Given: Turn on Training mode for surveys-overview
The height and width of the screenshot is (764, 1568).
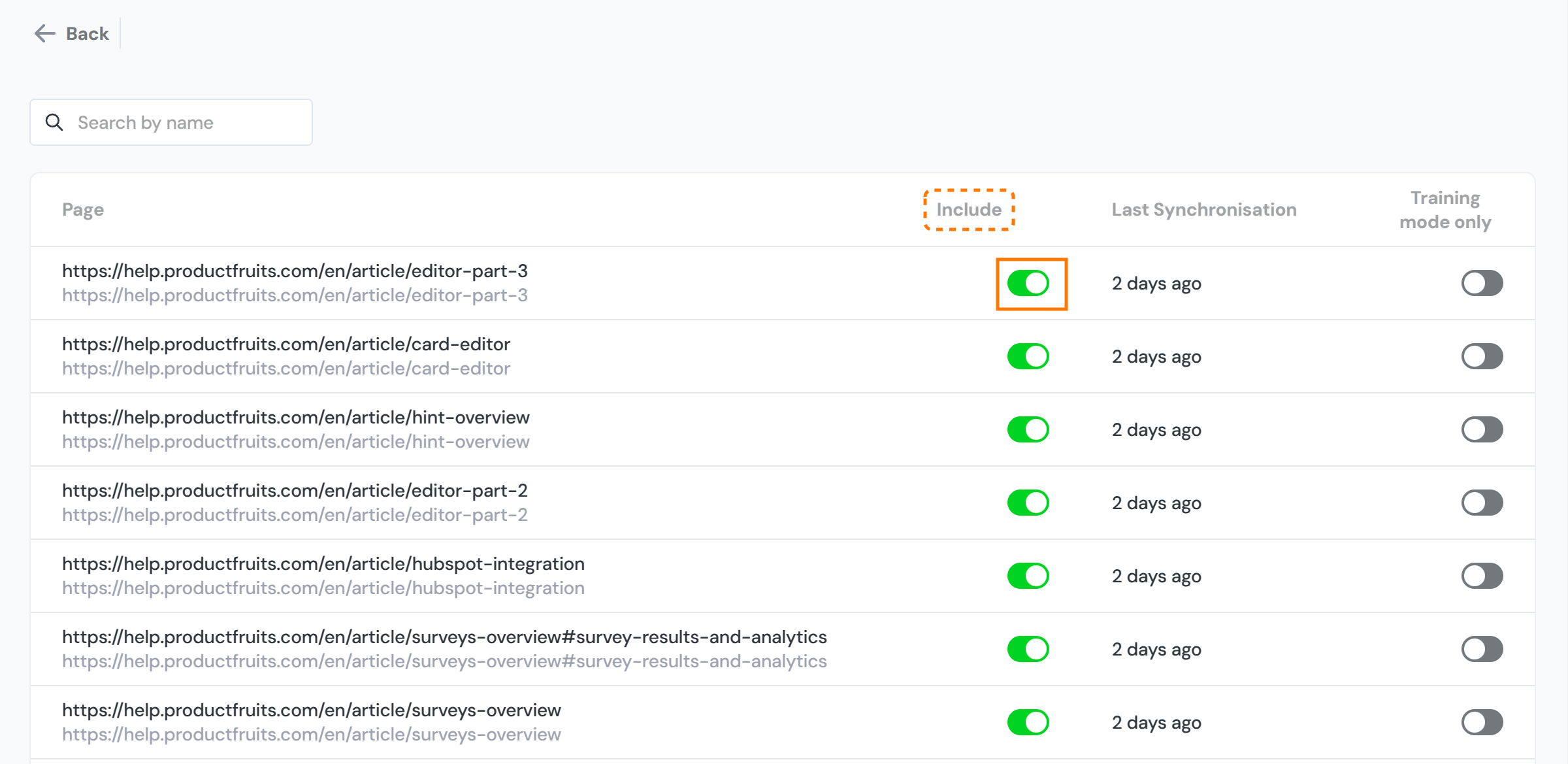Looking at the screenshot, I should click(1482, 722).
